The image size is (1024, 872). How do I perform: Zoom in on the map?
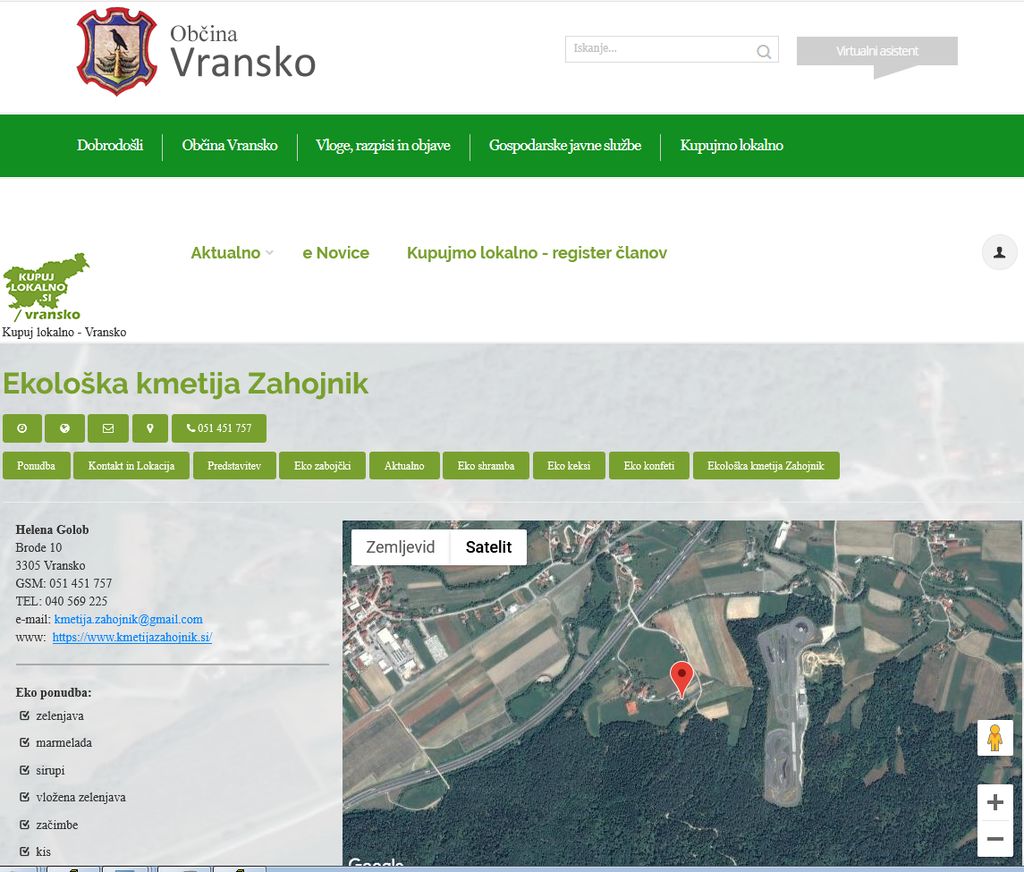point(994,802)
